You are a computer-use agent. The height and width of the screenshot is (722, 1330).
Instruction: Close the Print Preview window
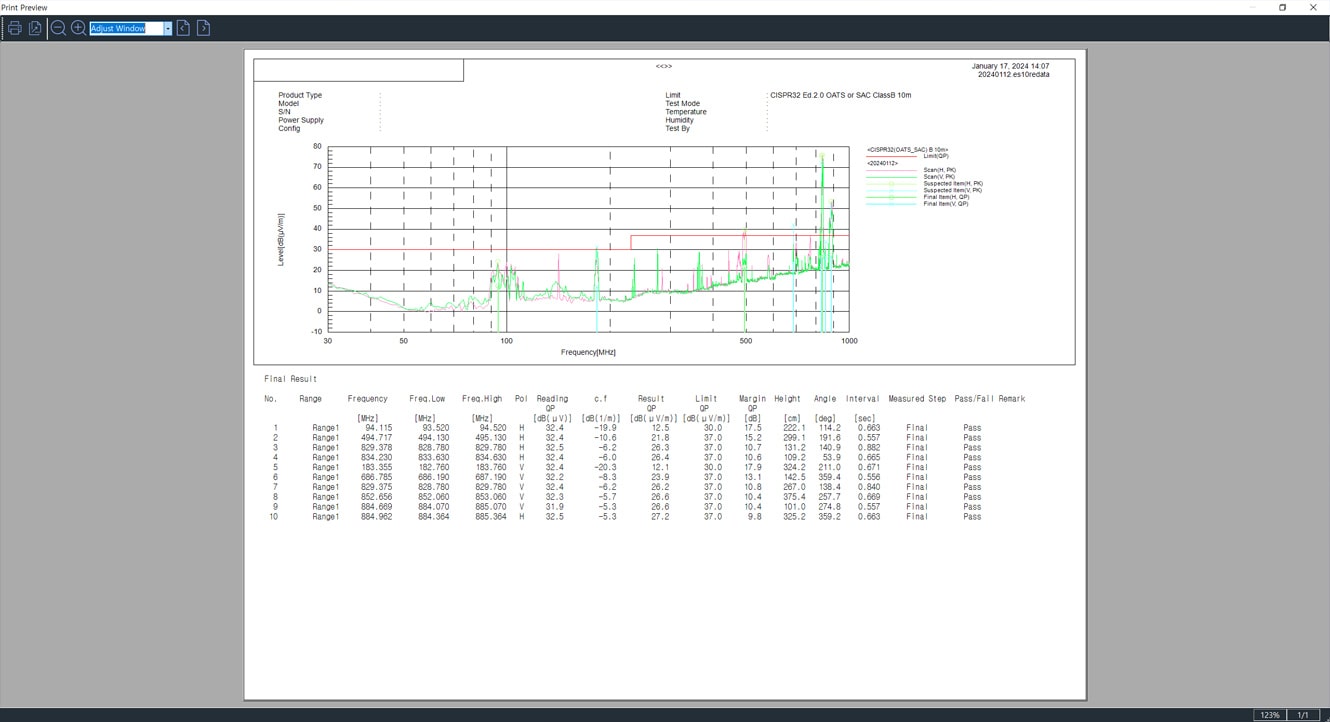pos(1313,7)
